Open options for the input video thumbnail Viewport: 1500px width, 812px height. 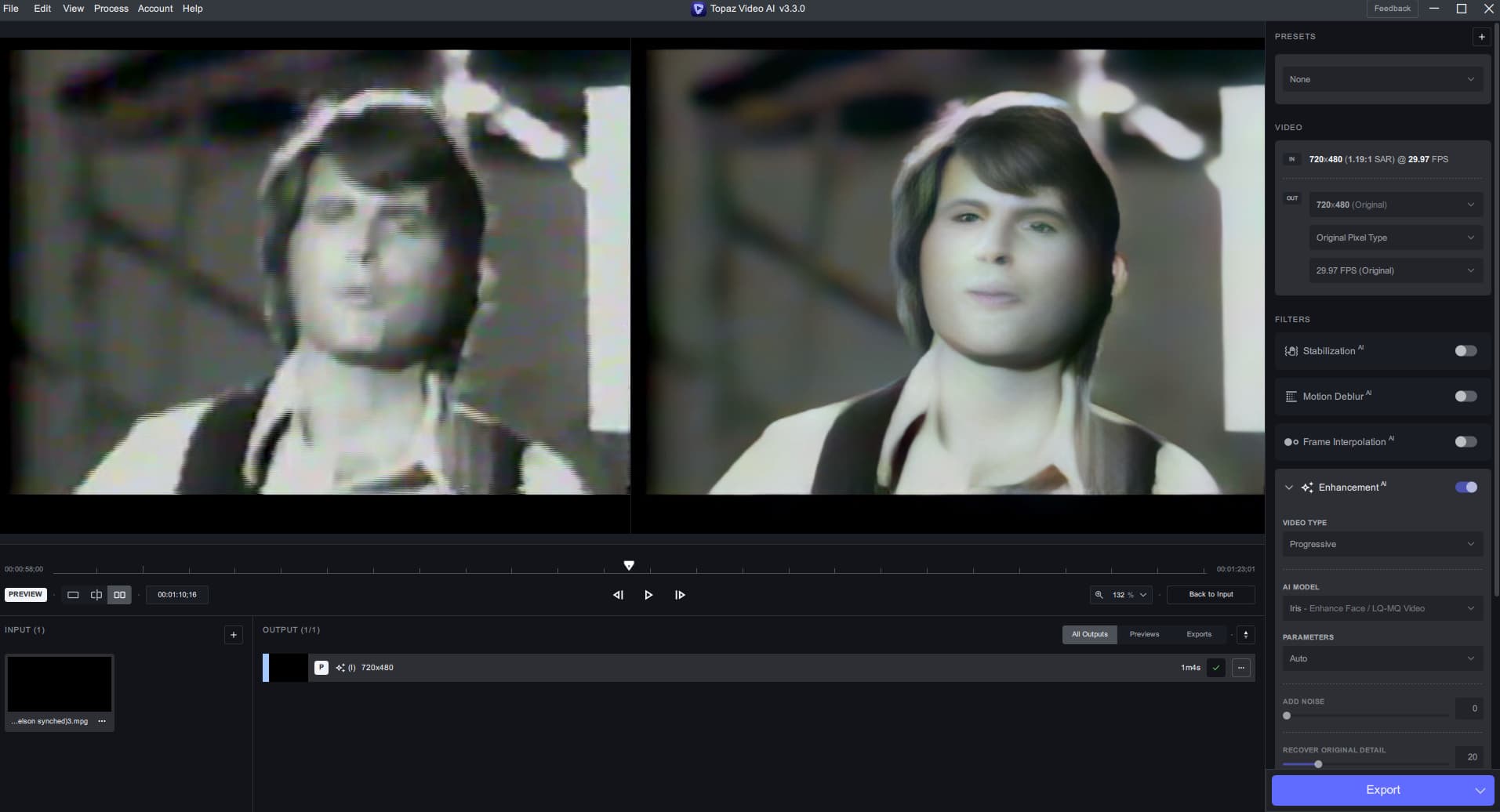(102, 721)
